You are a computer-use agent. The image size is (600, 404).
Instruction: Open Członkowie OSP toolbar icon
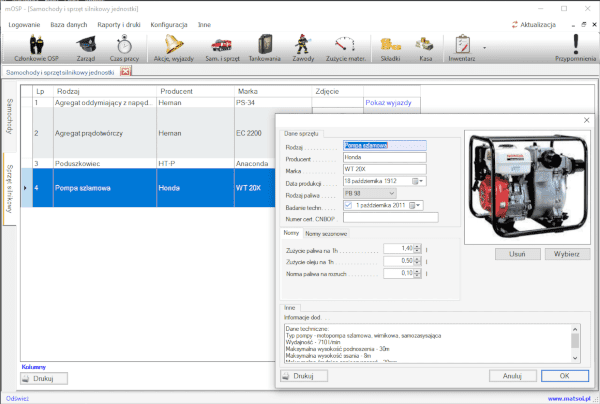point(37,47)
